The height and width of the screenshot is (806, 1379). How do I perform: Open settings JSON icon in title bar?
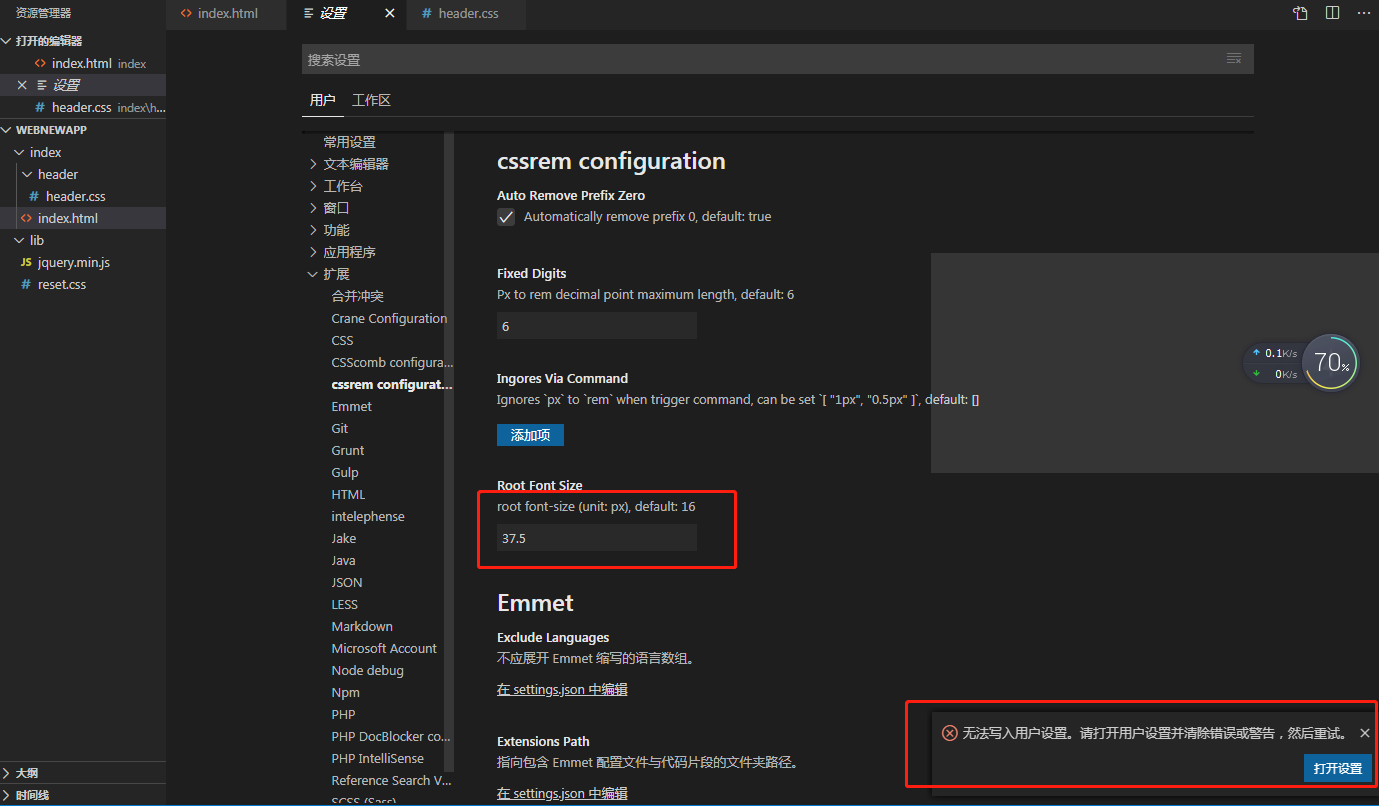click(x=1300, y=13)
